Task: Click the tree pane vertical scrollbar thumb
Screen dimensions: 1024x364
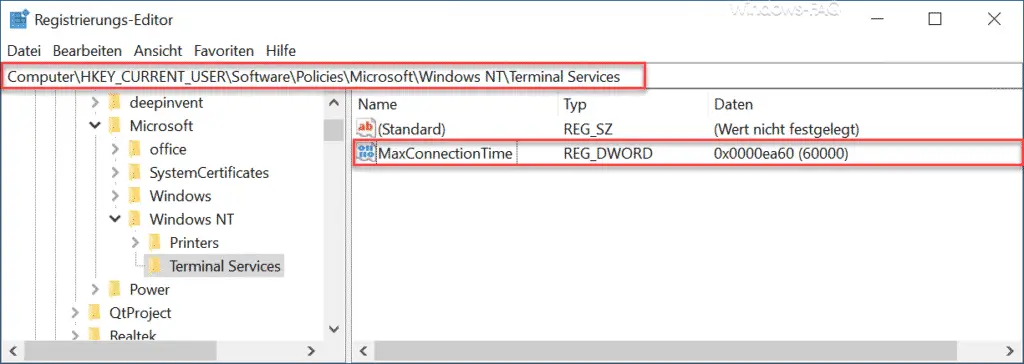Action: coord(334,130)
